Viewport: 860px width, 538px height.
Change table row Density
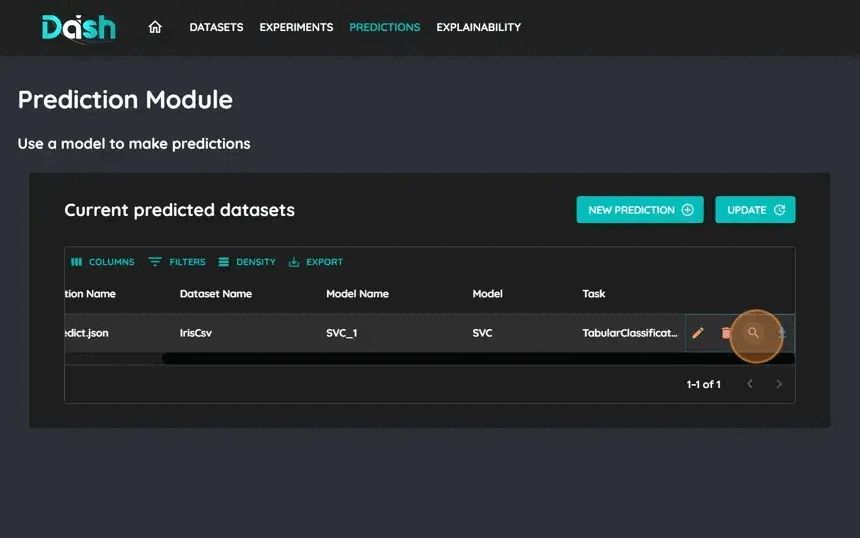(247, 262)
